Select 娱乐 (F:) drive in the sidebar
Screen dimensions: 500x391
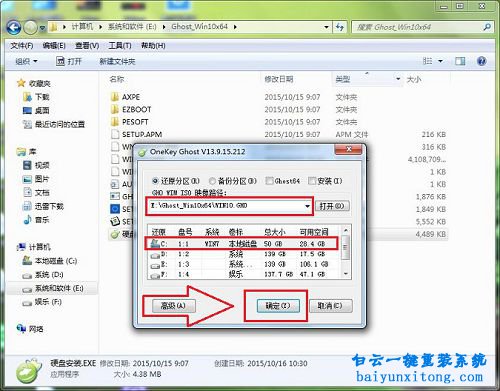click(48, 302)
